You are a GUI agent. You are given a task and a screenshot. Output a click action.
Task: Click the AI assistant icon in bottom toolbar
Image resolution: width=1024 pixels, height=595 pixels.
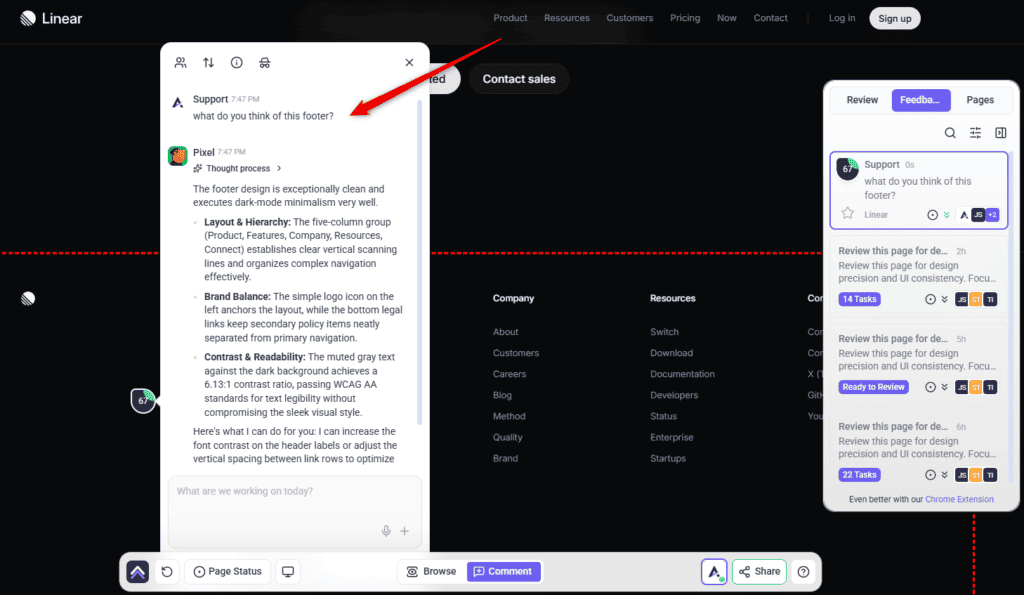(x=714, y=571)
